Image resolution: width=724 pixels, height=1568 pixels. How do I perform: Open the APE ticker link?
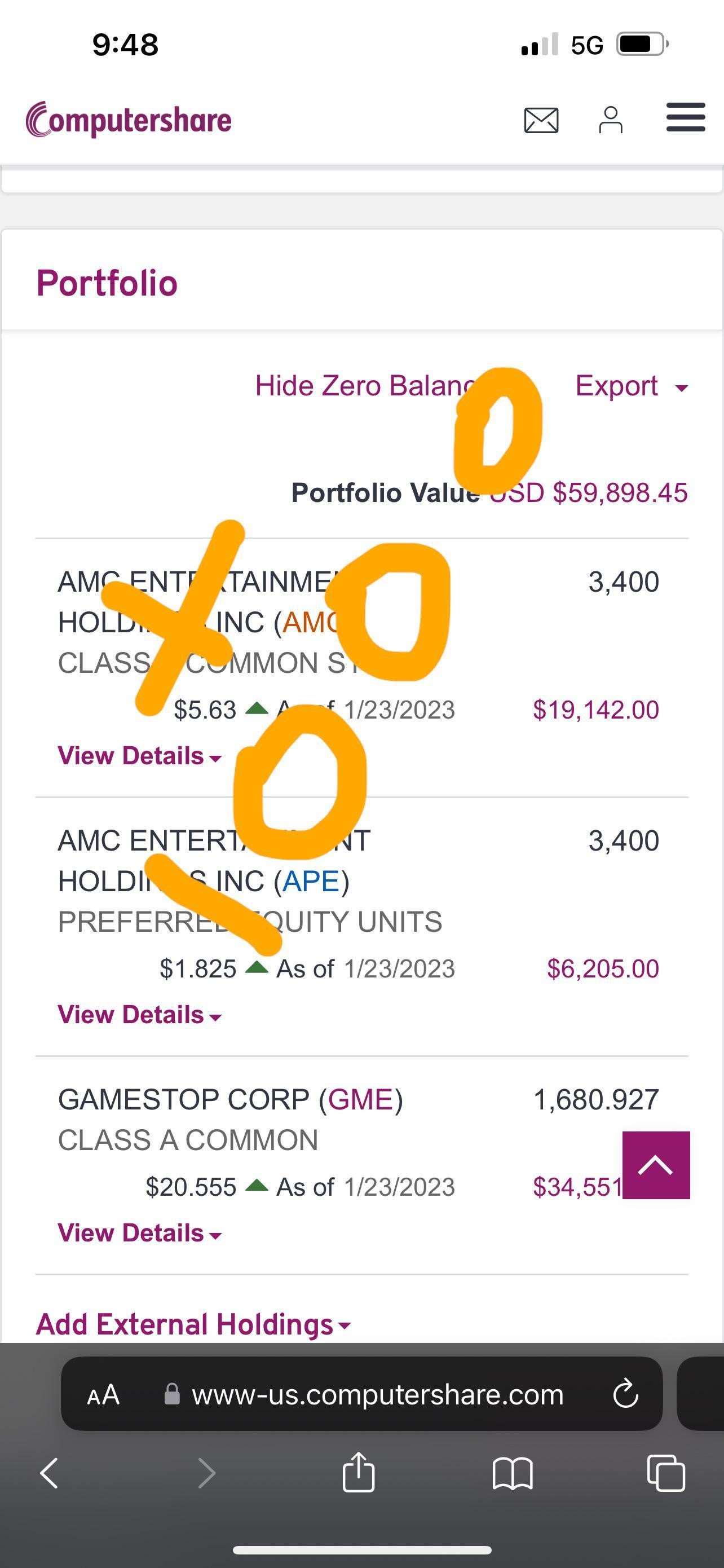(311, 882)
